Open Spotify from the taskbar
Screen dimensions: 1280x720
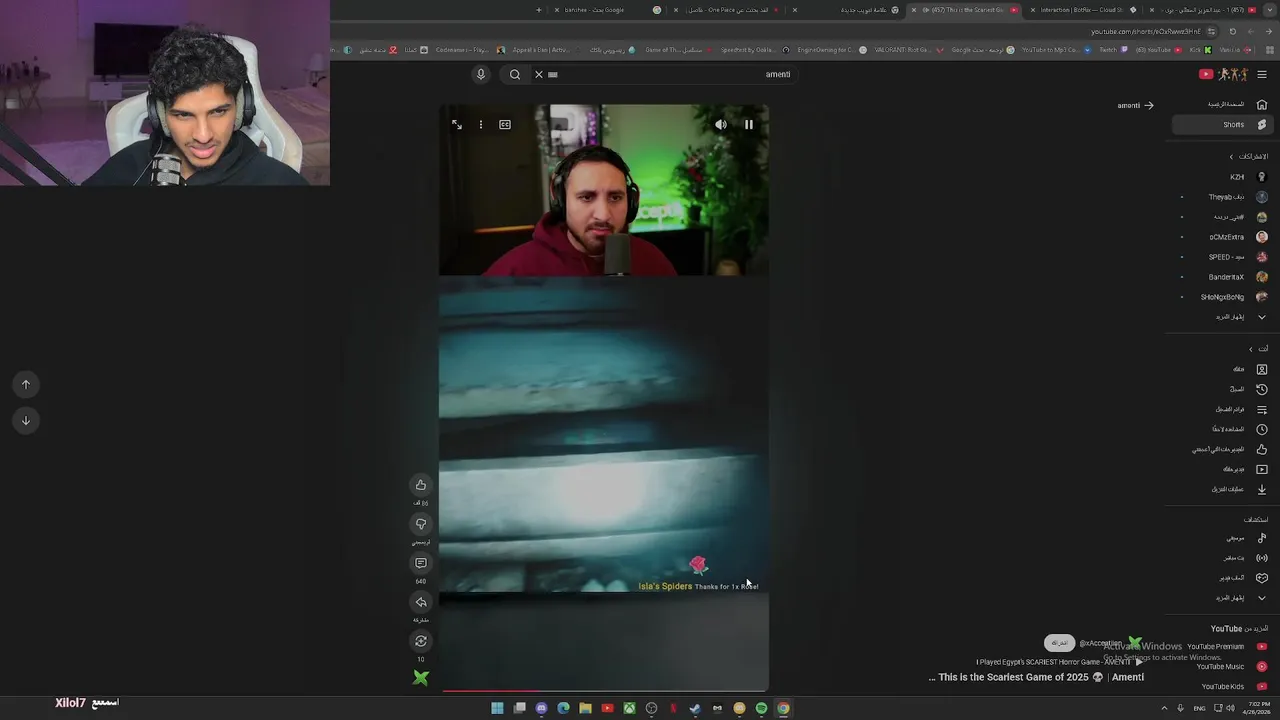761,708
